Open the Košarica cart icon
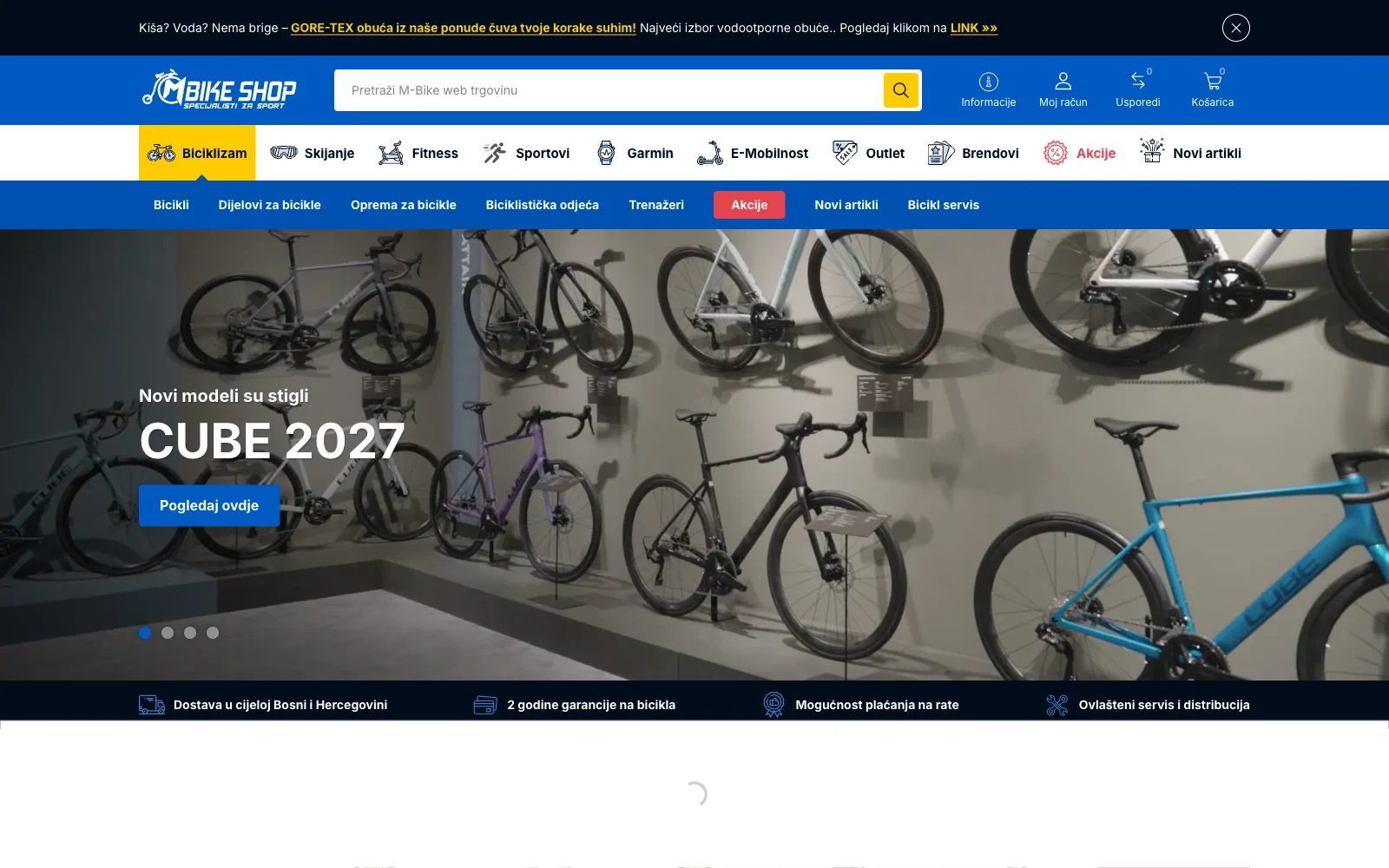 point(1212,90)
